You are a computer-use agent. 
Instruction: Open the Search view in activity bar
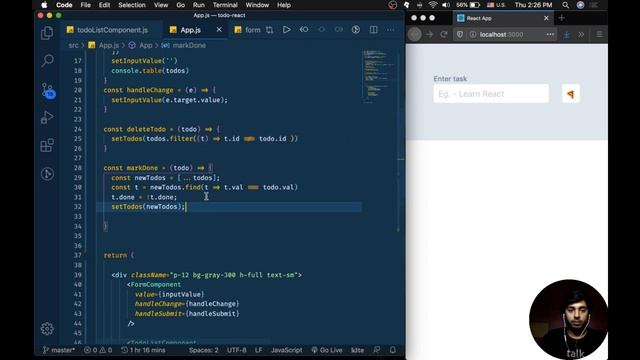coord(47,61)
